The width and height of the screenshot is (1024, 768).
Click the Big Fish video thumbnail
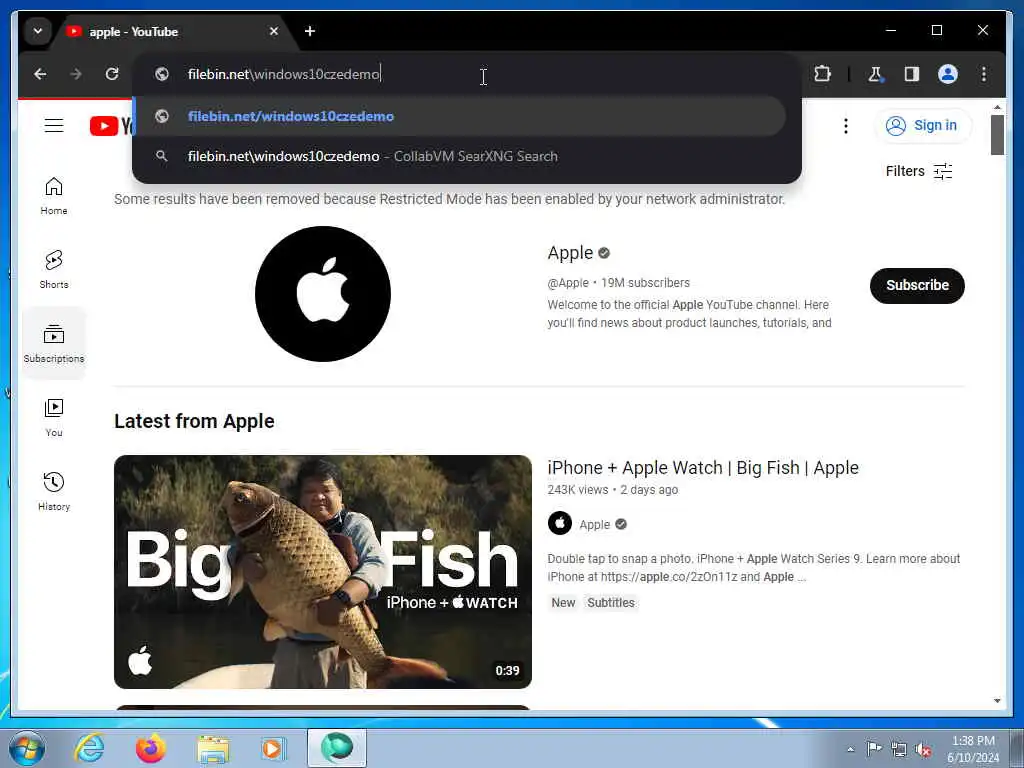coord(323,571)
